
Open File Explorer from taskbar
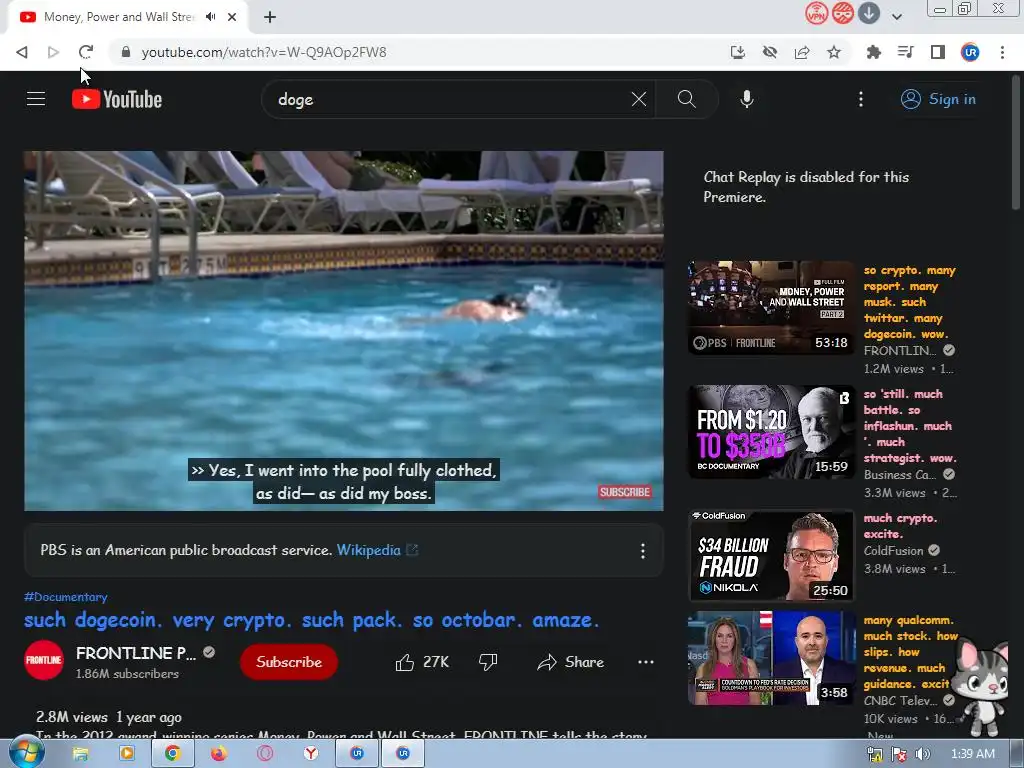click(x=80, y=754)
